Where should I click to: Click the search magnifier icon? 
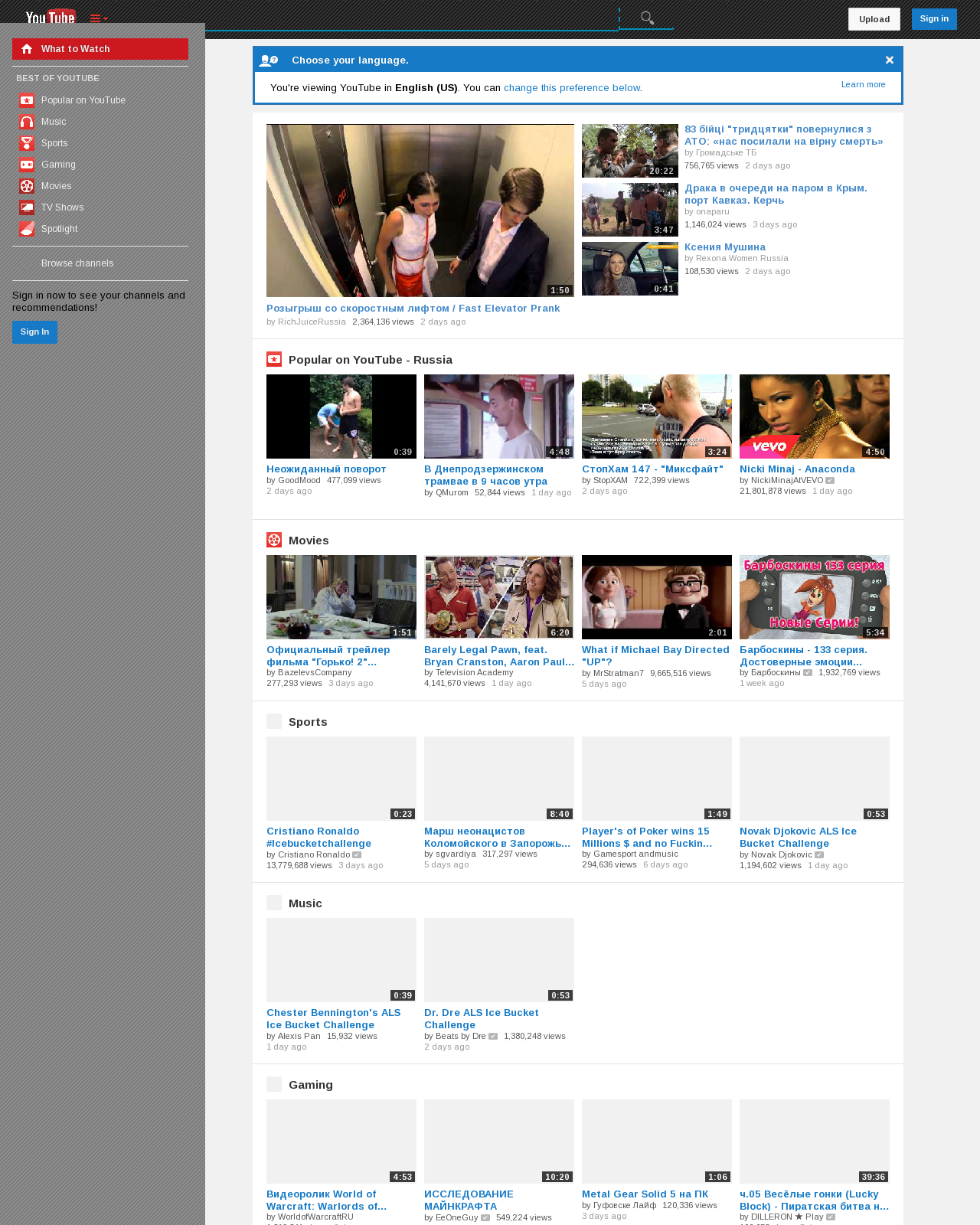pos(647,18)
